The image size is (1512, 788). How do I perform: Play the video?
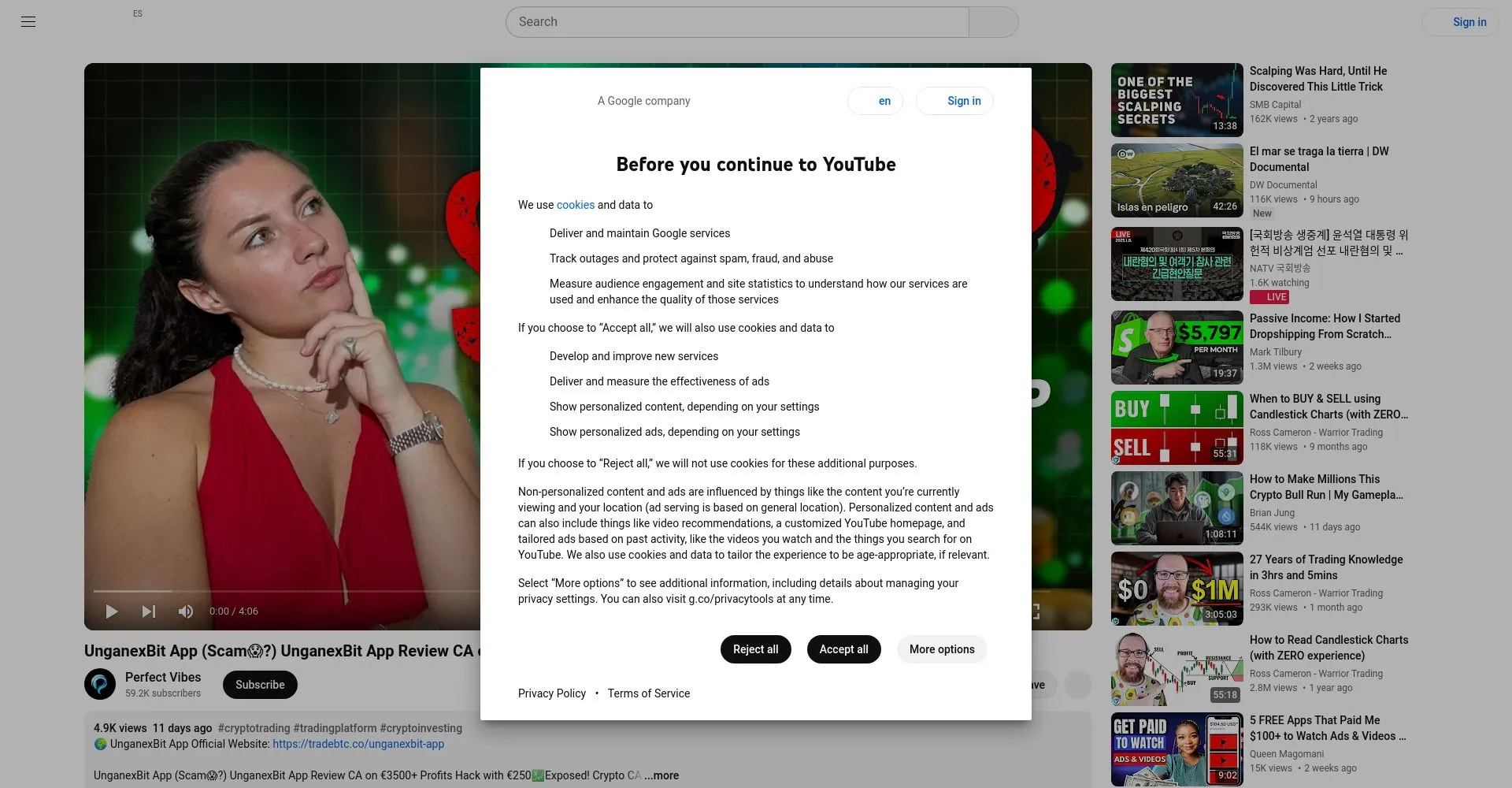click(x=112, y=611)
